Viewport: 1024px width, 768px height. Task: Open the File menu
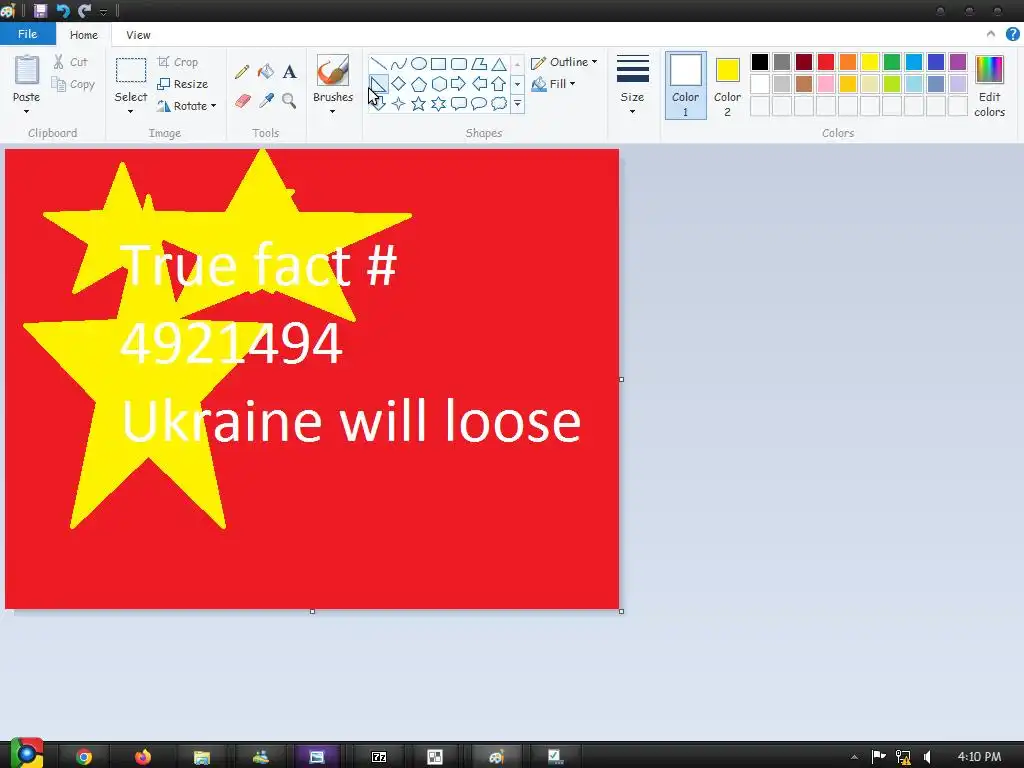coord(27,34)
